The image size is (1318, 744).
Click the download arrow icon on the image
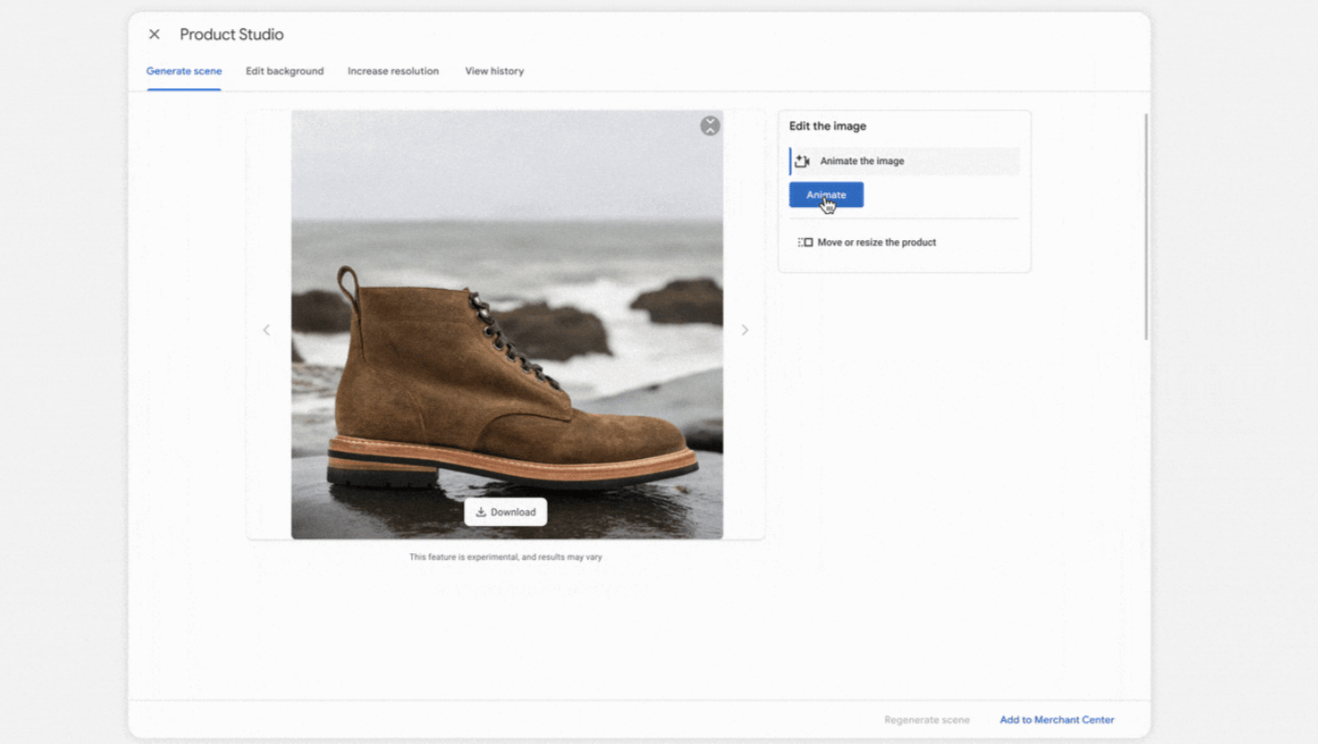click(x=481, y=512)
